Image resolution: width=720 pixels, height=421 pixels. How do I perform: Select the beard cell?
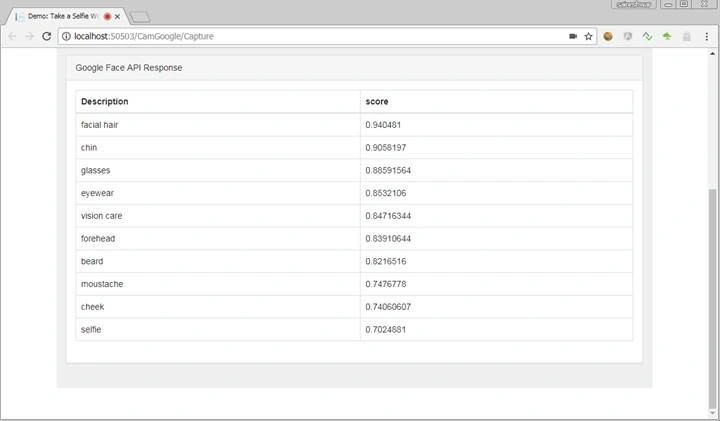tap(218, 261)
